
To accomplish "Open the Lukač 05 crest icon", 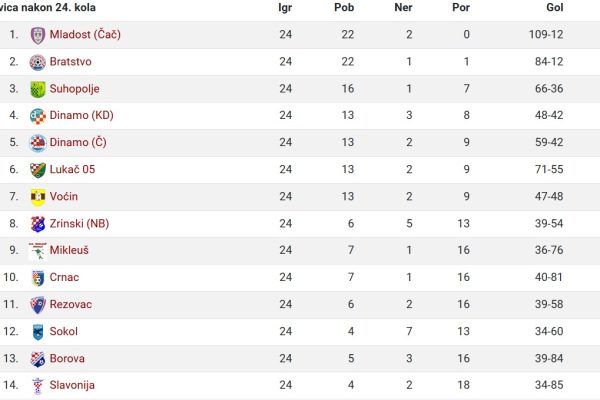I will [38, 170].
